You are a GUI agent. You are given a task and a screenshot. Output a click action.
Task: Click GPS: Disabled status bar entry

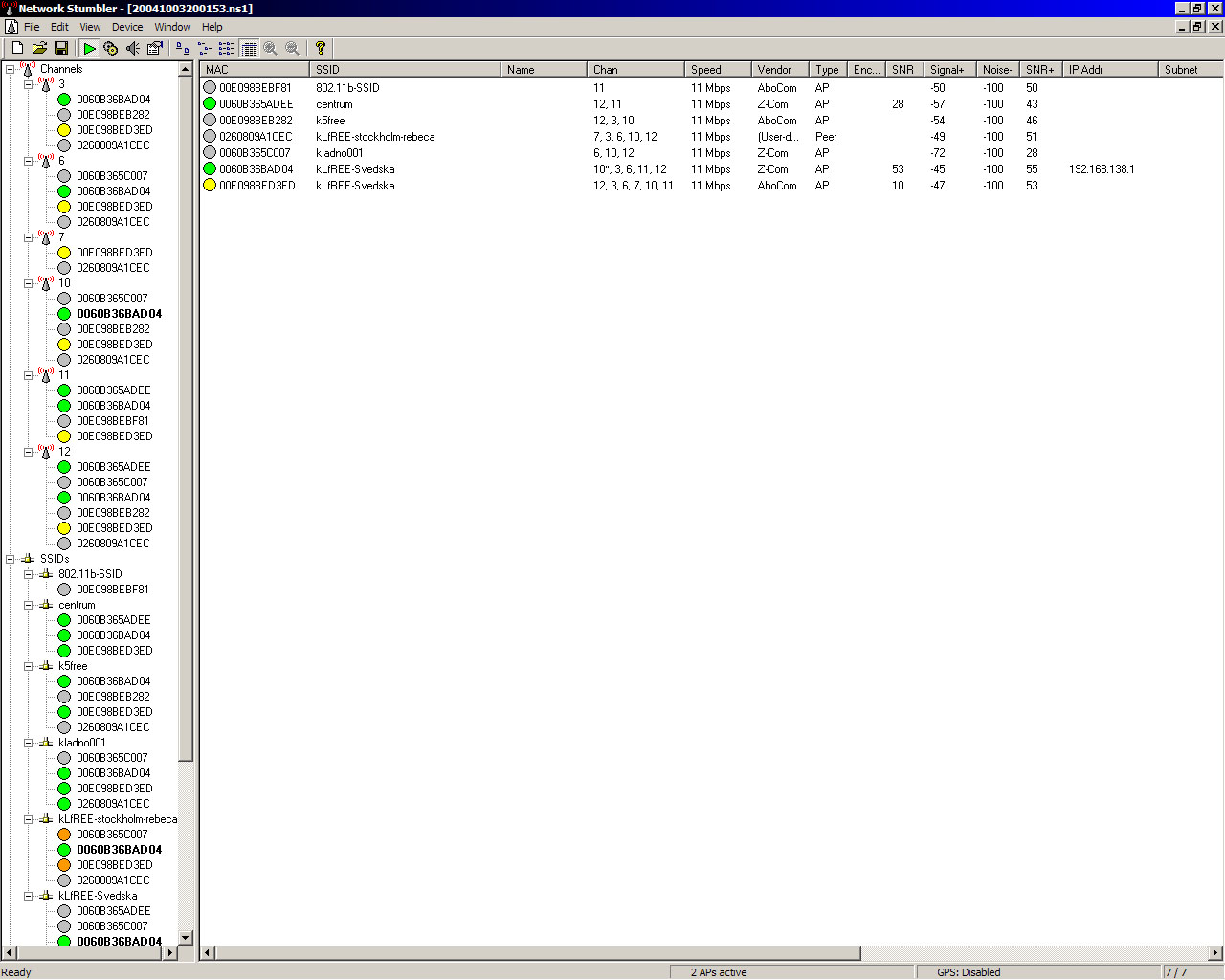[969, 972]
